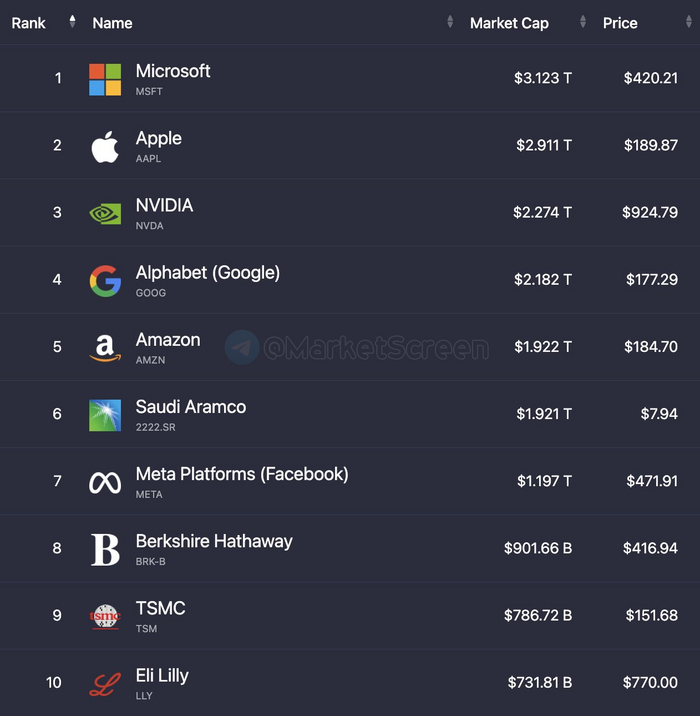Click the Amazon logo icon
This screenshot has height=716, width=700.
pyautogui.click(x=105, y=348)
